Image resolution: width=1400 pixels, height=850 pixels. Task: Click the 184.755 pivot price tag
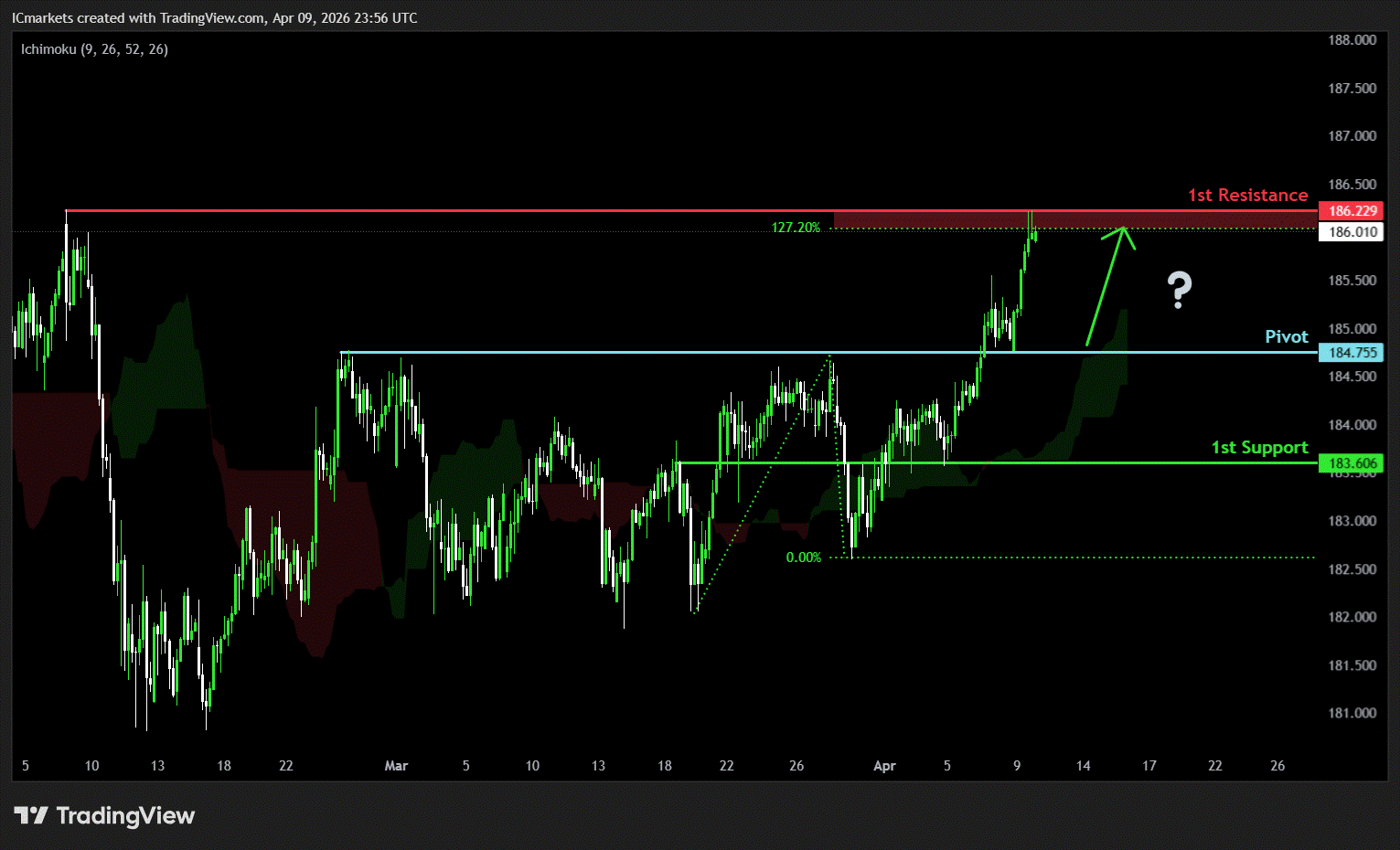click(1352, 353)
